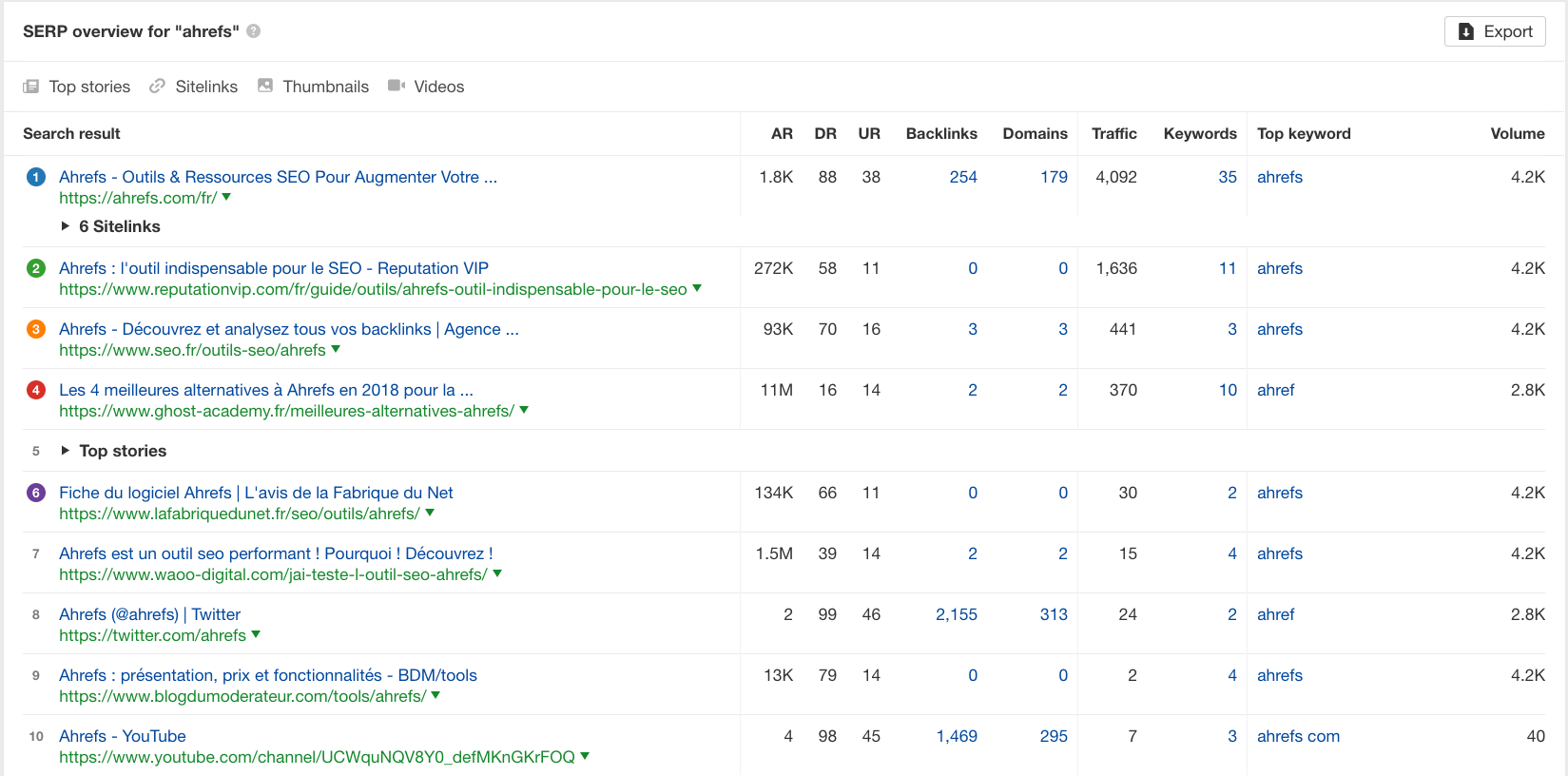Viewport: 1568px width, 776px height.
Task: Select the Top stories filter label
Action: tap(89, 87)
